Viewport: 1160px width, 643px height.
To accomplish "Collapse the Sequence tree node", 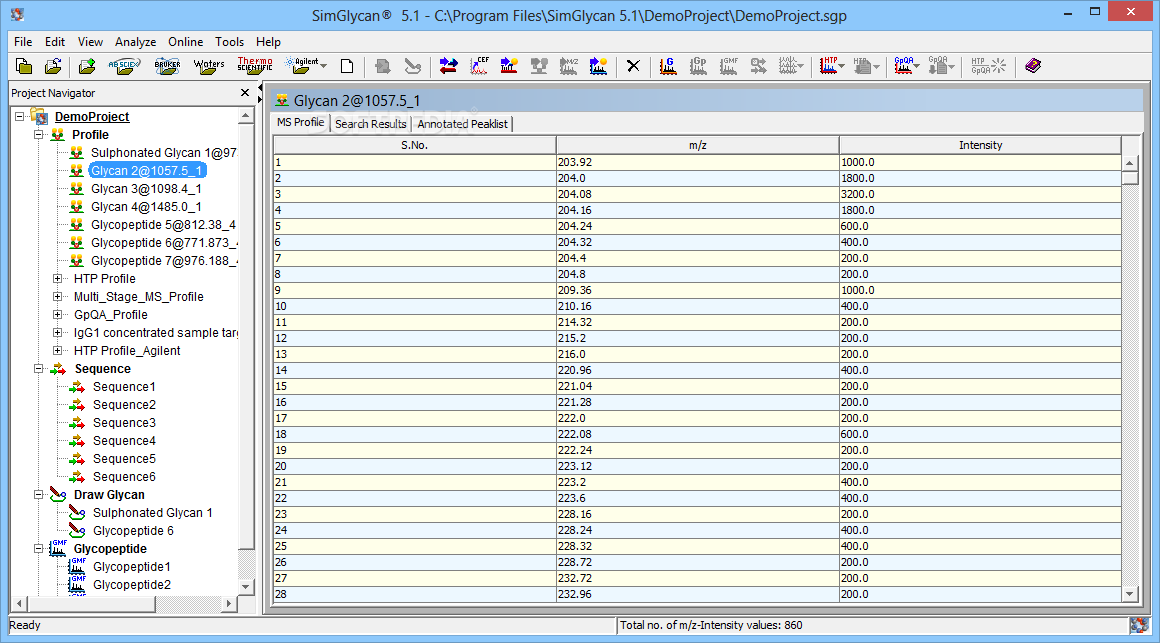I will pos(38,368).
